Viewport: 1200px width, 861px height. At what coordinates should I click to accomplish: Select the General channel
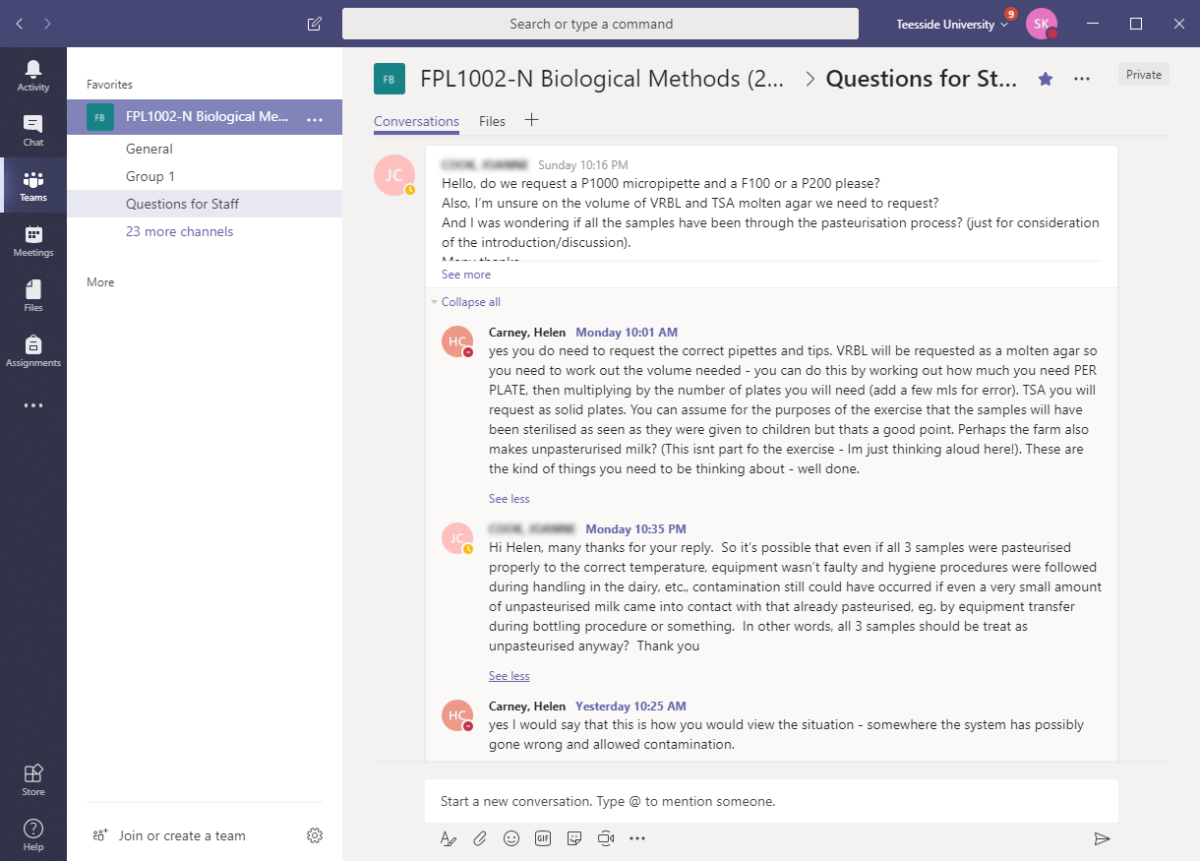point(149,149)
